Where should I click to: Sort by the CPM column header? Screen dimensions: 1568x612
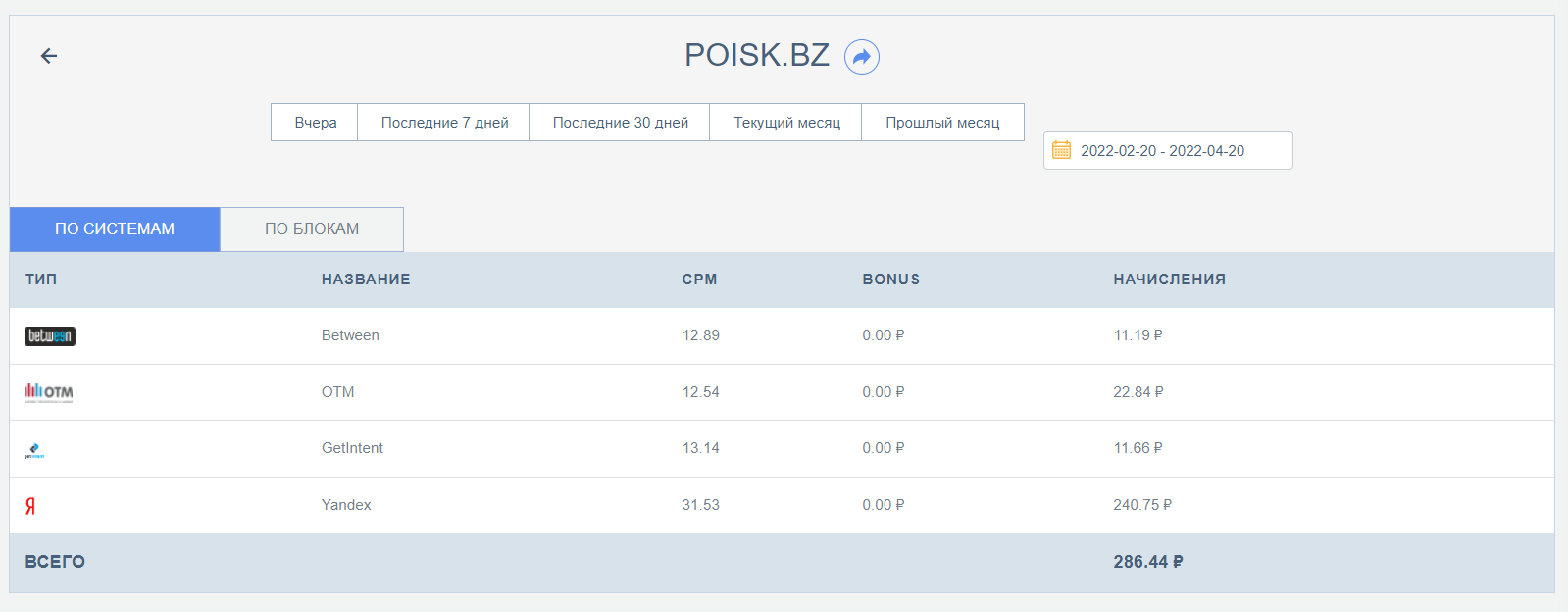click(699, 280)
